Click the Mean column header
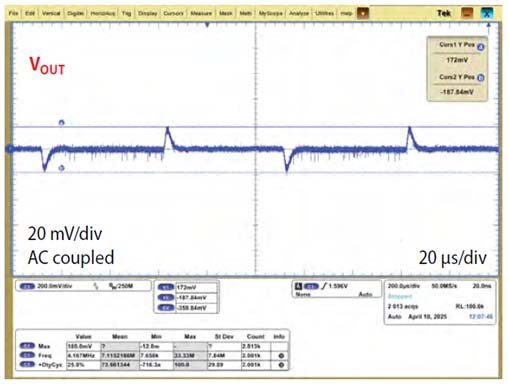This screenshot has width=508, height=384. (120, 337)
